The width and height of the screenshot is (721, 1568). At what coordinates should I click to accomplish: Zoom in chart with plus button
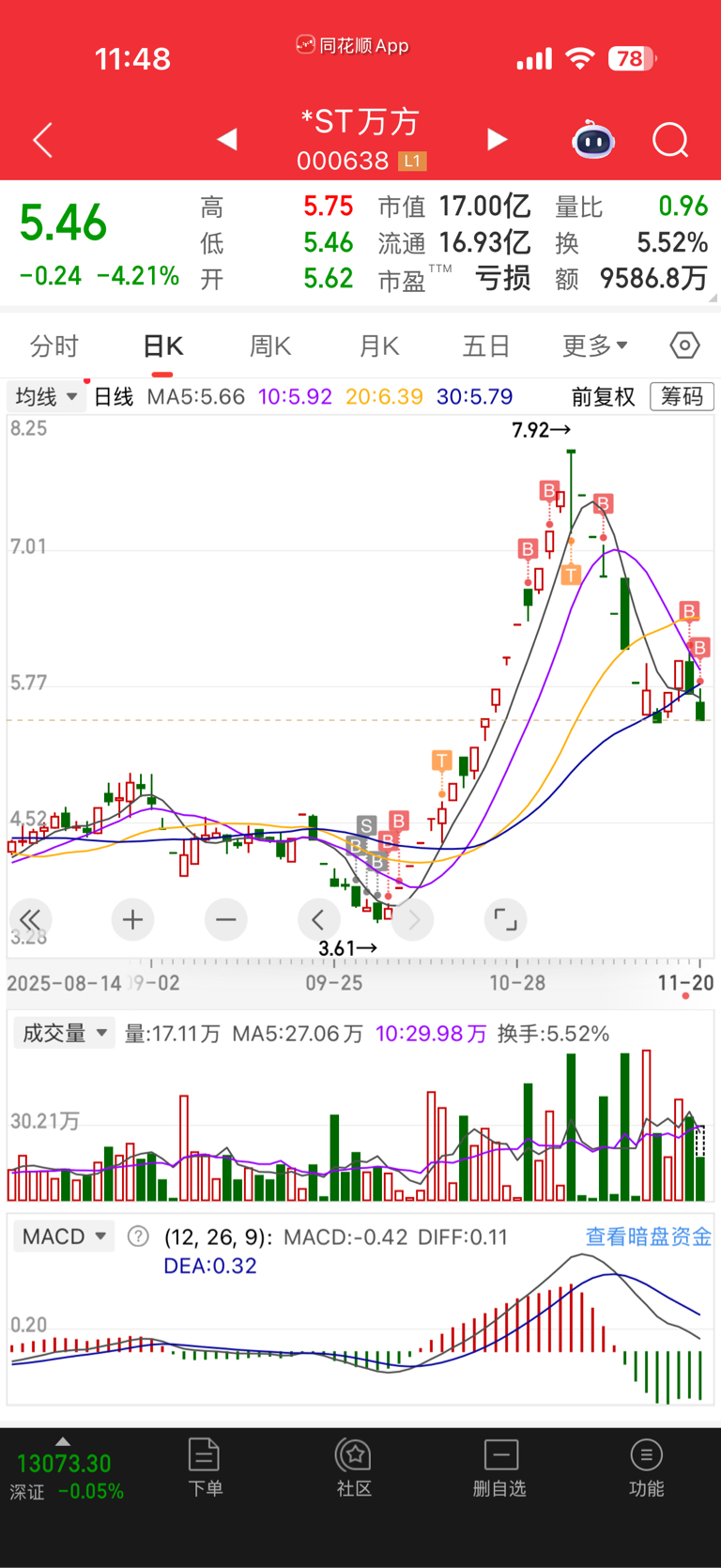(132, 919)
